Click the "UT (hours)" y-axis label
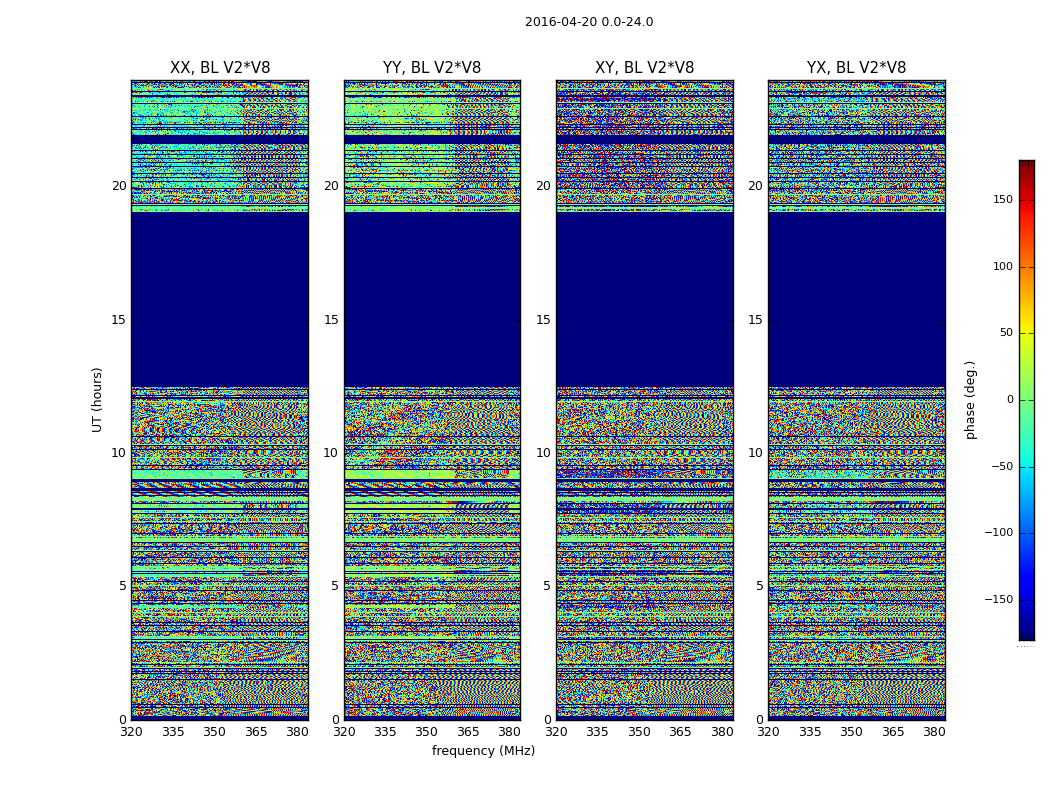Image resolution: width=1050 pixels, height=800 pixels. (97, 400)
